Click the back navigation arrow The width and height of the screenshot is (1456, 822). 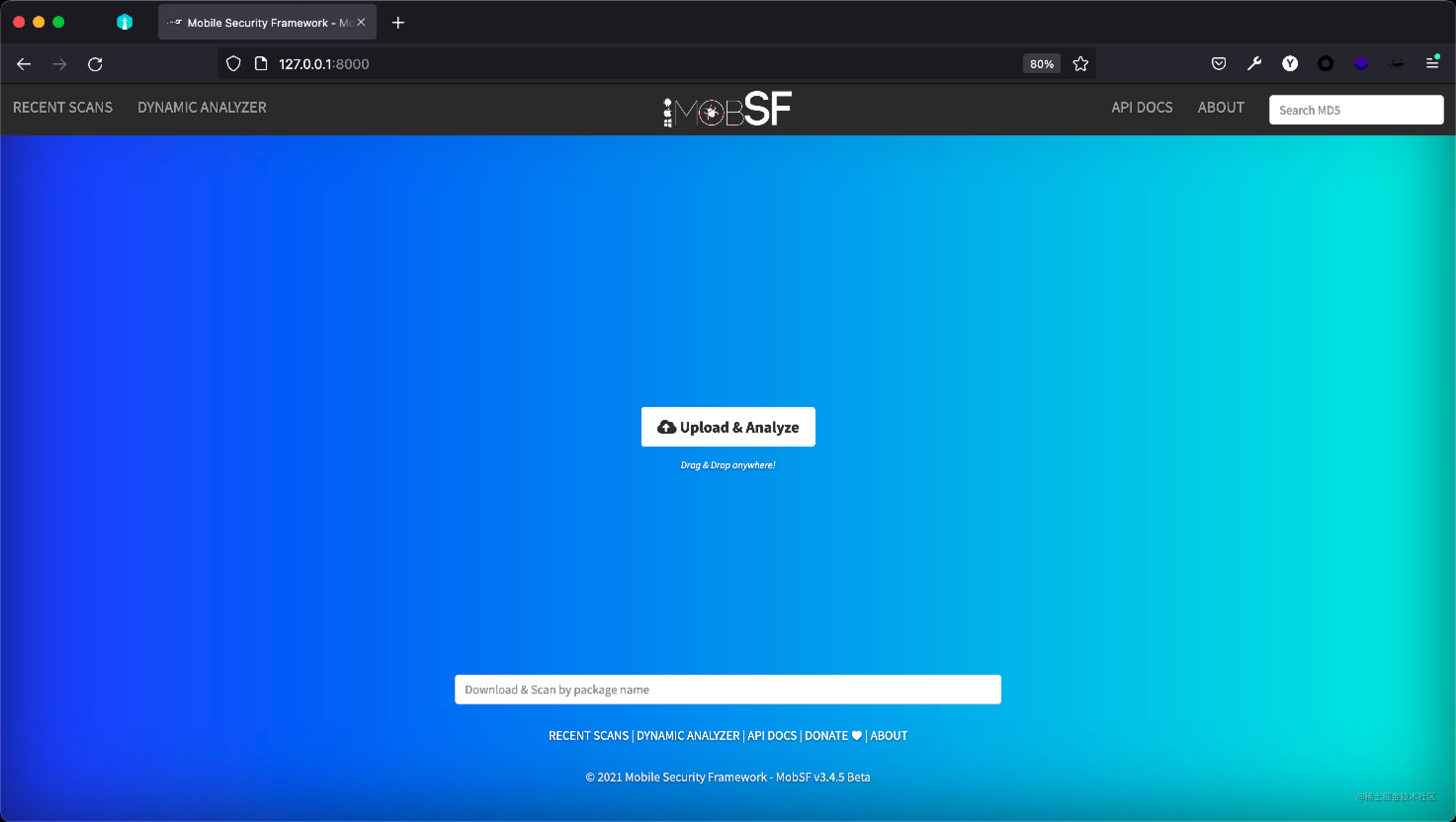(x=24, y=63)
